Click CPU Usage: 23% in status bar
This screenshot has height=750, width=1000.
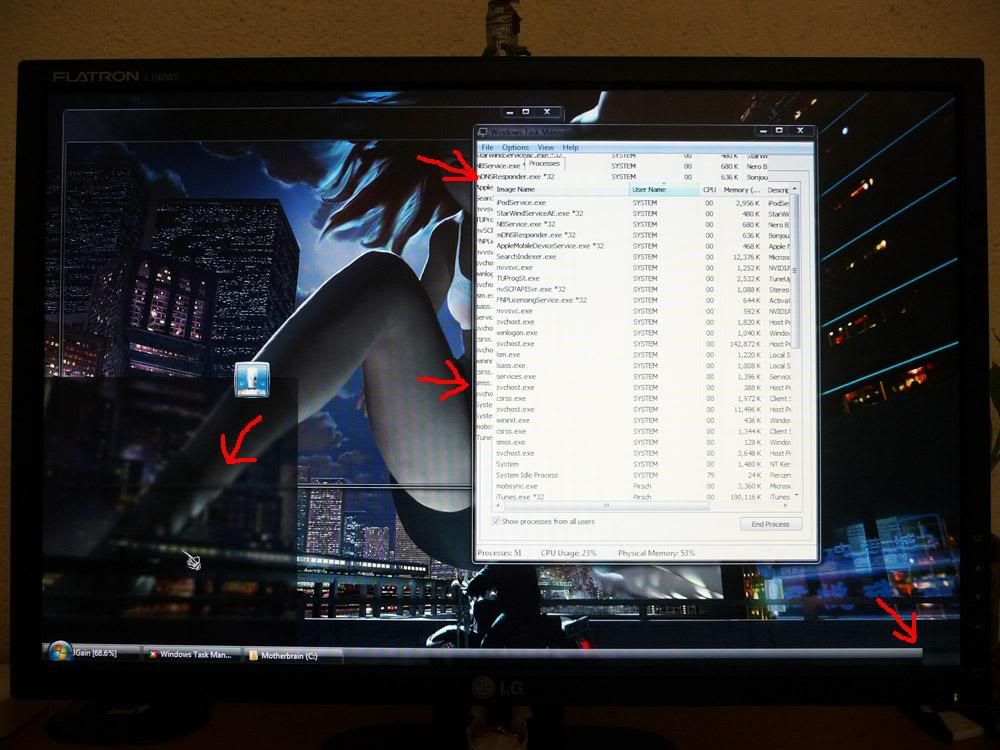click(x=568, y=553)
